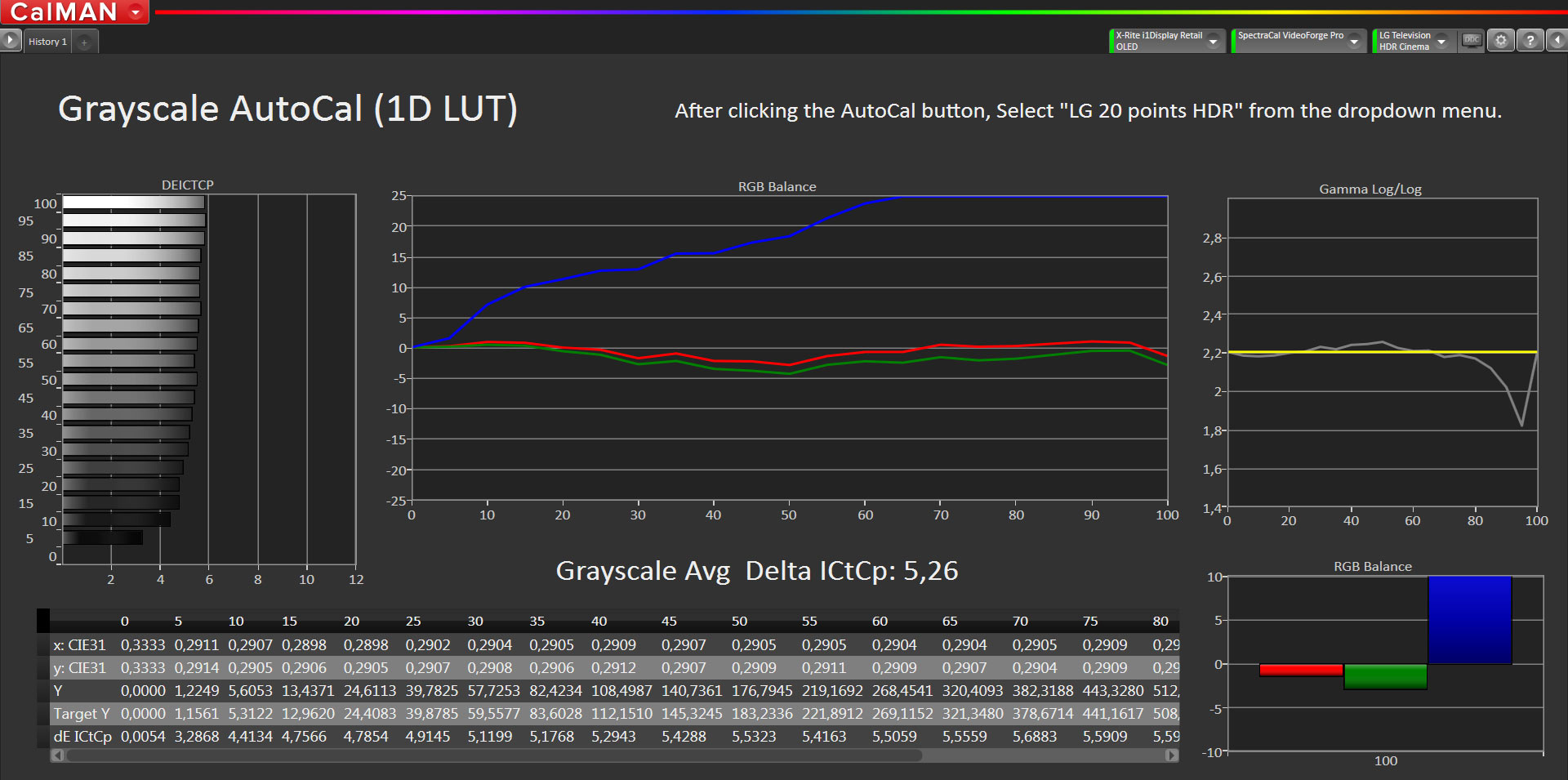Click the data table's right scroll arrow
This screenshot has width=1568, height=780.
1172,755
